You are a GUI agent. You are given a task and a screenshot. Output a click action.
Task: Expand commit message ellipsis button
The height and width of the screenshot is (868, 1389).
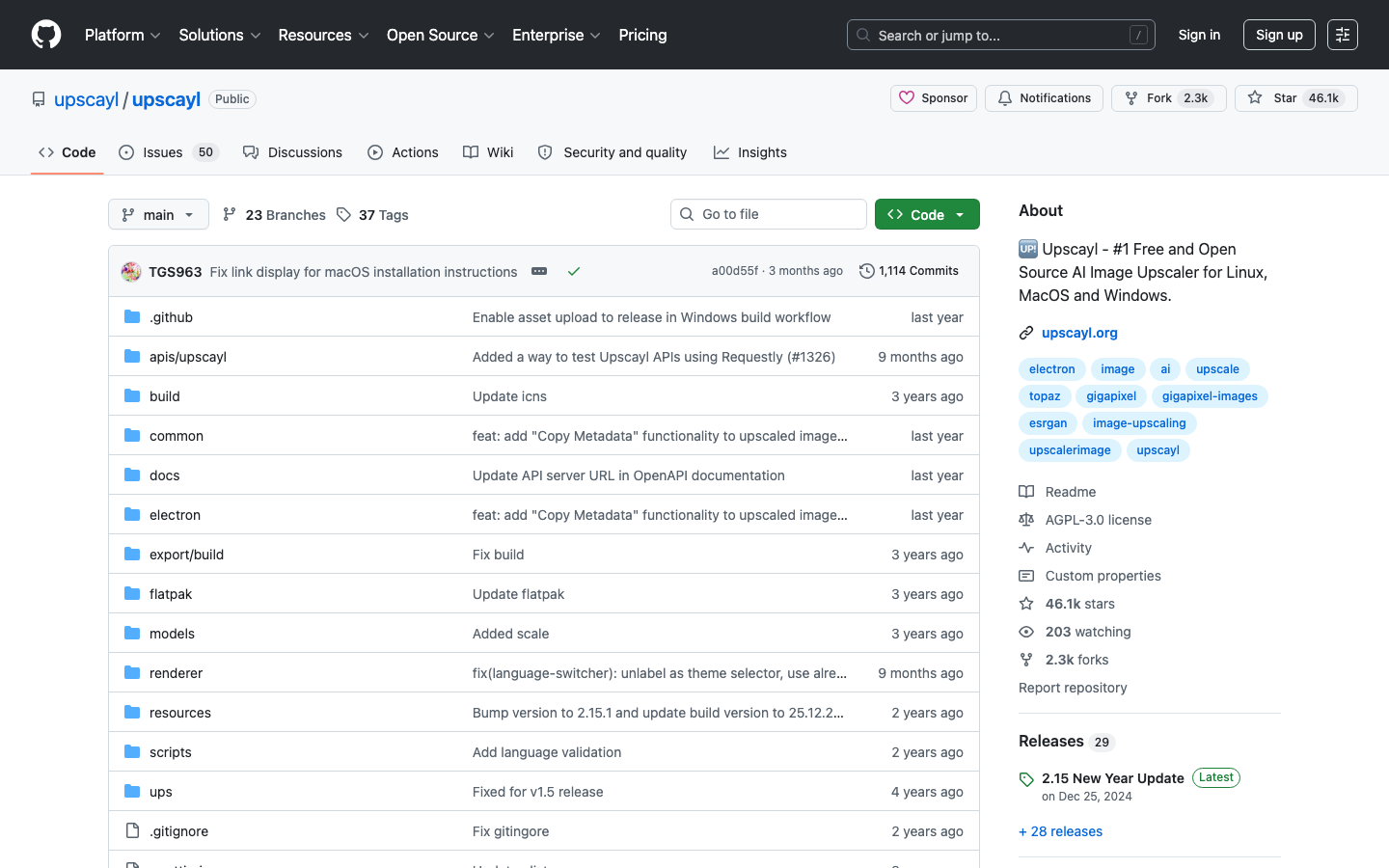[x=539, y=272]
